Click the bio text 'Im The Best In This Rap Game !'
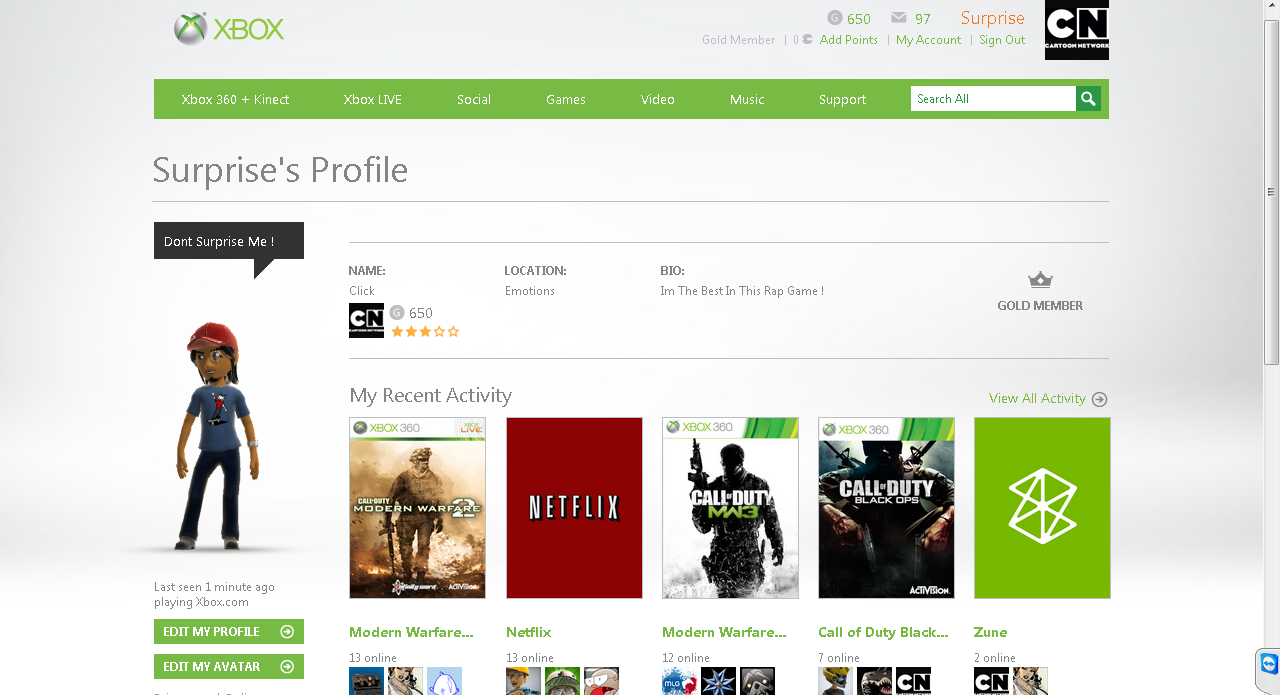The width and height of the screenshot is (1280, 695). (742, 291)
